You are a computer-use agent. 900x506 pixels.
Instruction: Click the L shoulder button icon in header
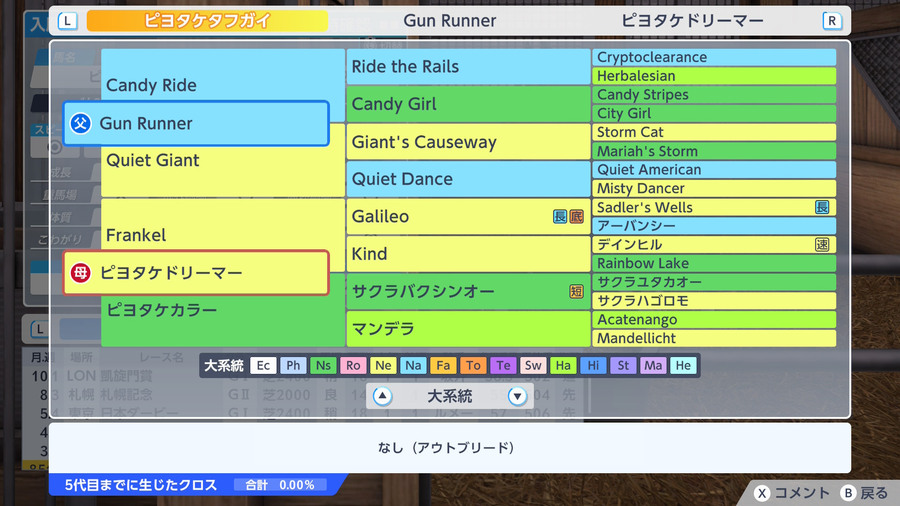(68, 21)
